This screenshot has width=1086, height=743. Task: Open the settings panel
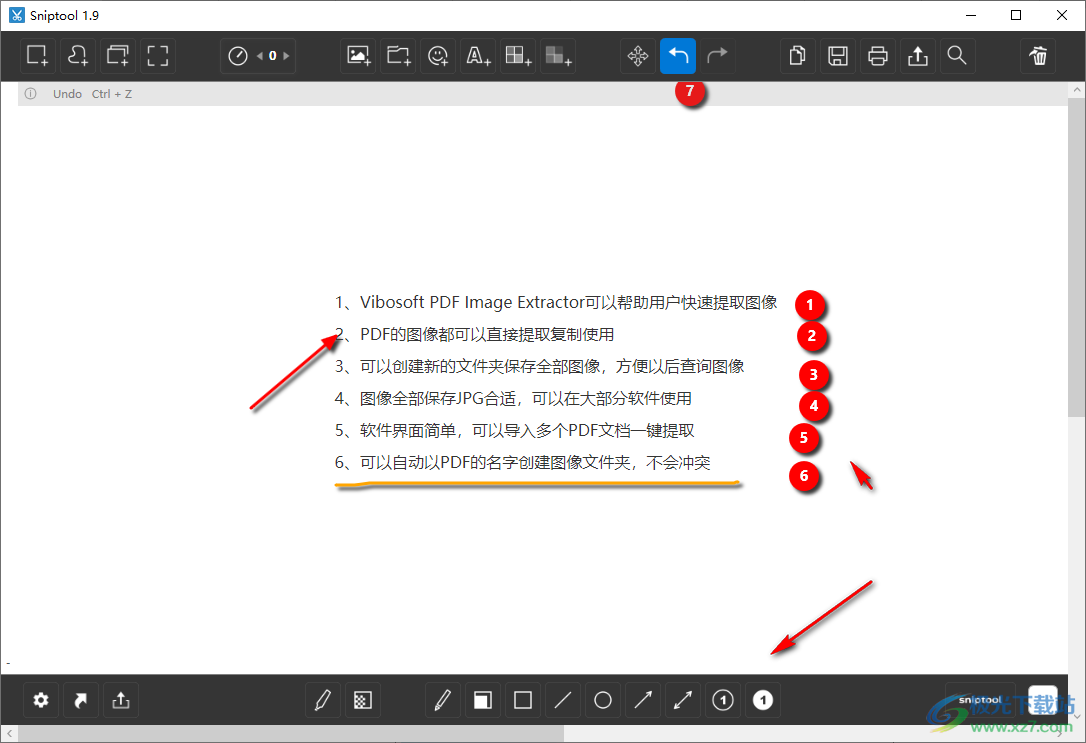pyautogui.click(x=41, y=700)
